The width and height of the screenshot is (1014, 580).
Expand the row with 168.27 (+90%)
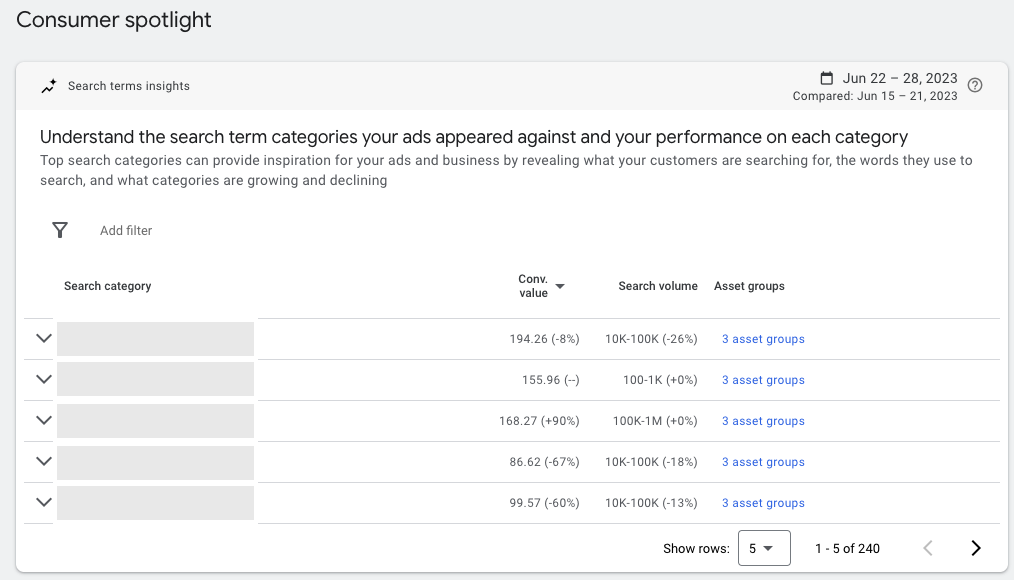[x=44, y=420]
